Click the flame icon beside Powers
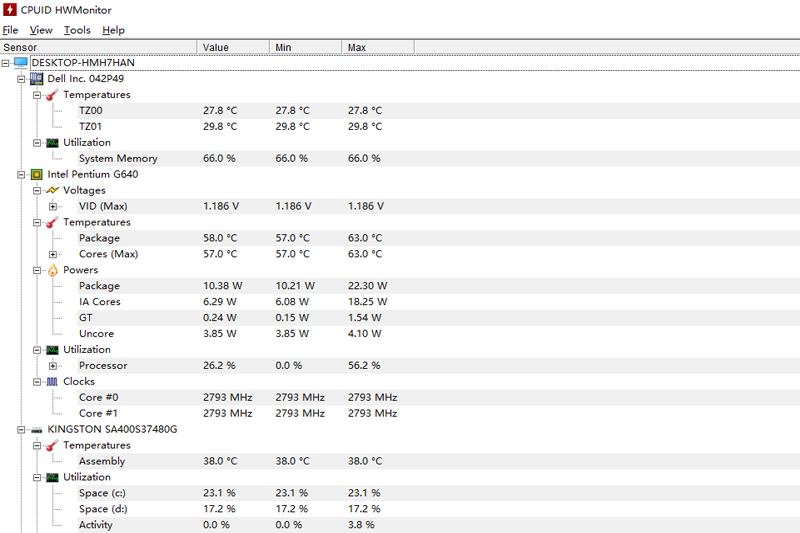 pyautogui.click(x=53, y=270)
